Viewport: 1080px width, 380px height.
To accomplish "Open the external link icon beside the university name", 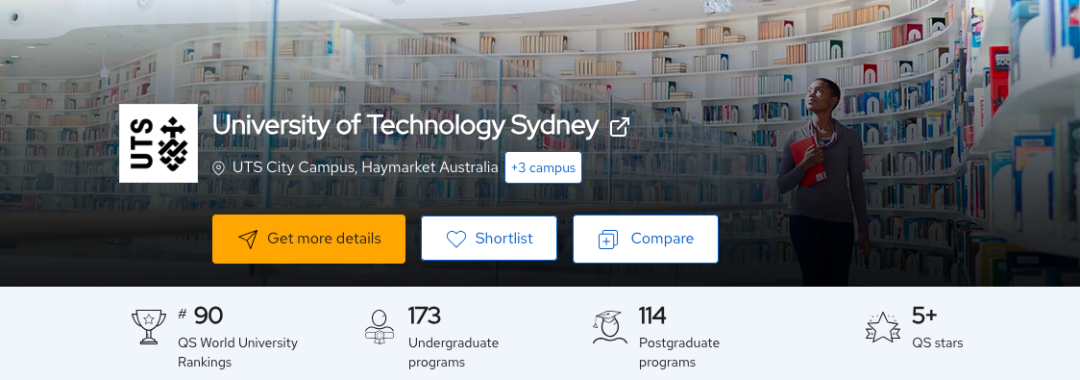I will (619, 127).
